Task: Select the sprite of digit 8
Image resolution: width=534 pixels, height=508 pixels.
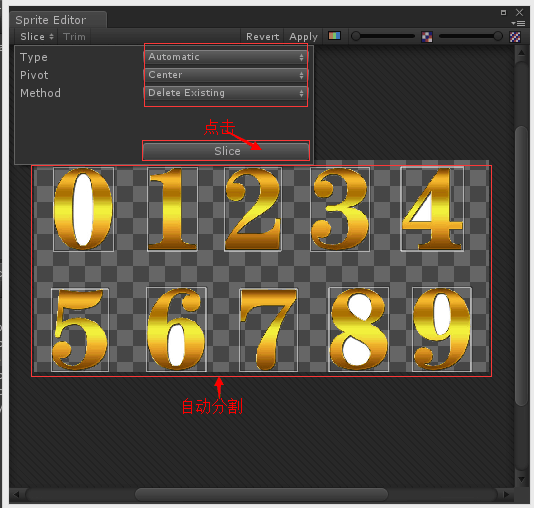Action: pos(359,330)
